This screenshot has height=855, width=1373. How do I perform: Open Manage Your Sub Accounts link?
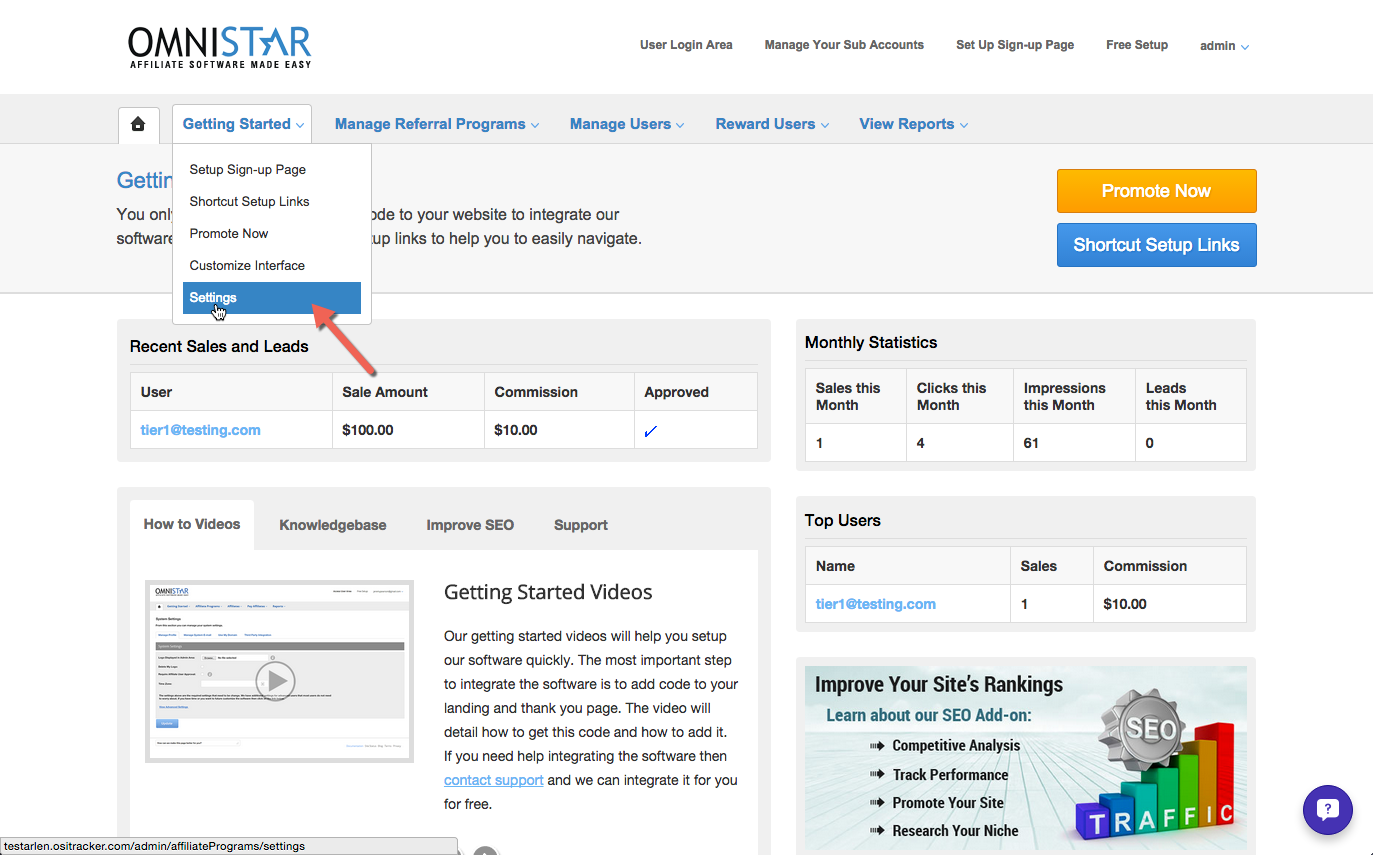tap(844, 45)
